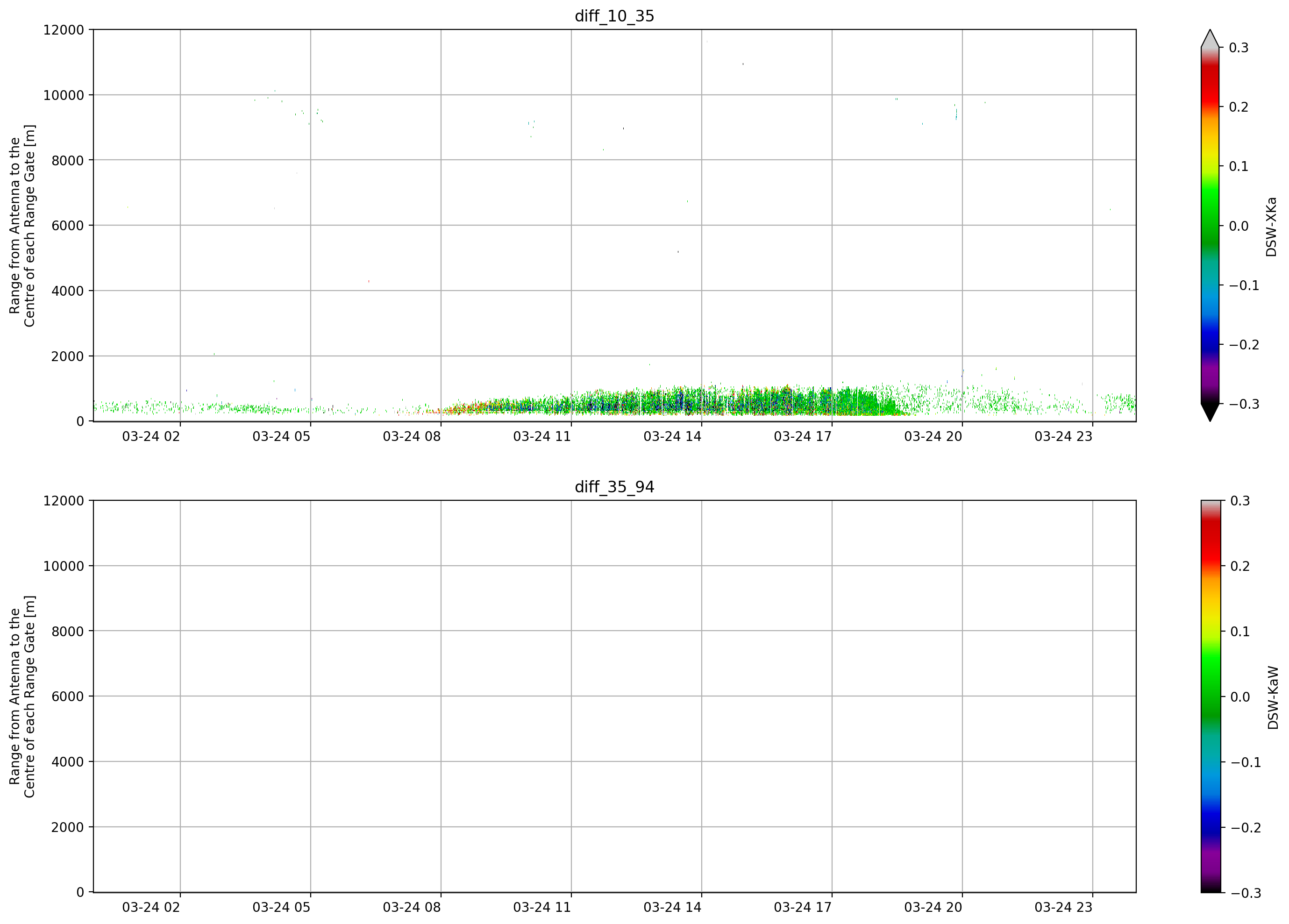Click the 03-24 02 x-axis label in diff_35_94
Screen dimensions: 1289x924
point(151,908)
